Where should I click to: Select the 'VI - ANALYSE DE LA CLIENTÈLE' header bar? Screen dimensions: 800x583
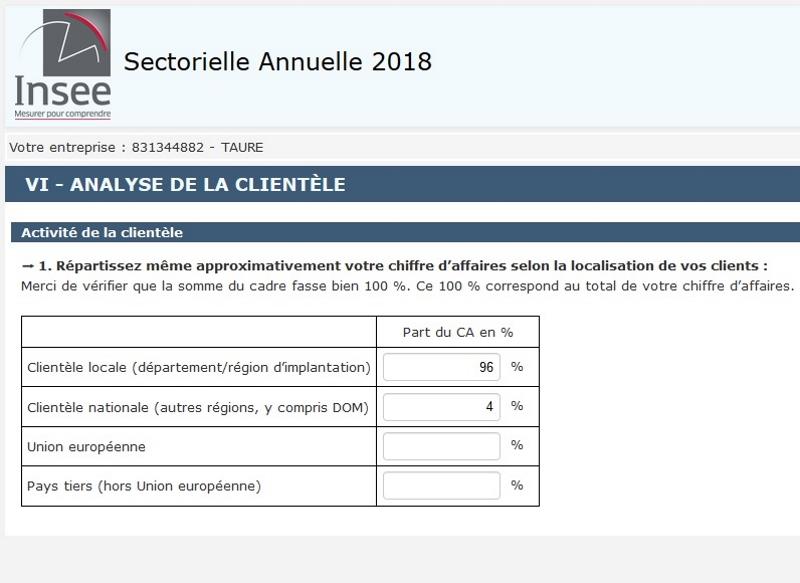[186, 184]
